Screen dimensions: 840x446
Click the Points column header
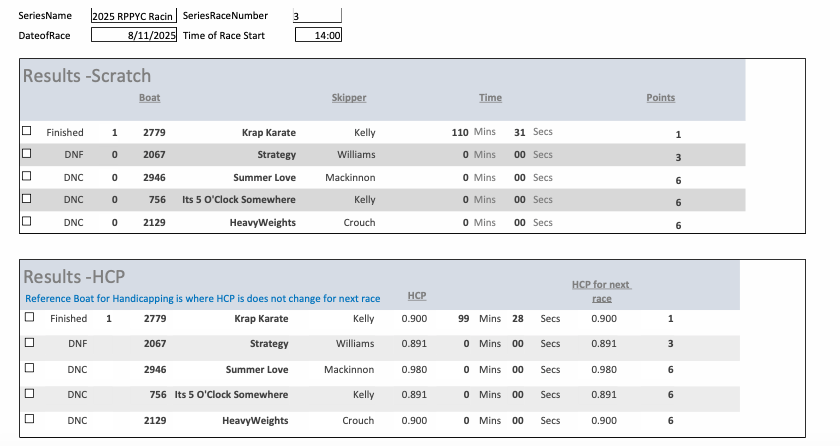(660, 98)
